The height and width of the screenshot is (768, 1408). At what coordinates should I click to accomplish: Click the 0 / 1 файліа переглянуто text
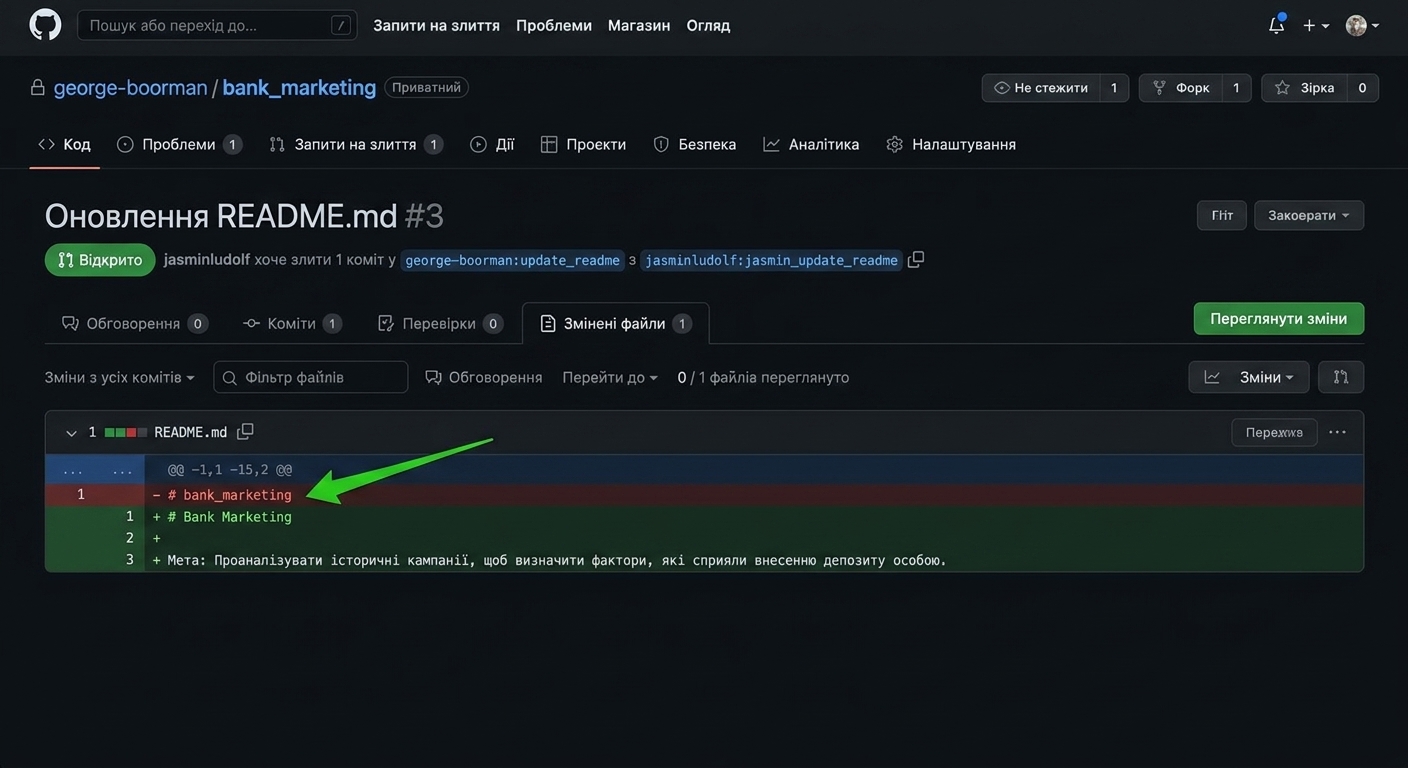pos(763,377)
